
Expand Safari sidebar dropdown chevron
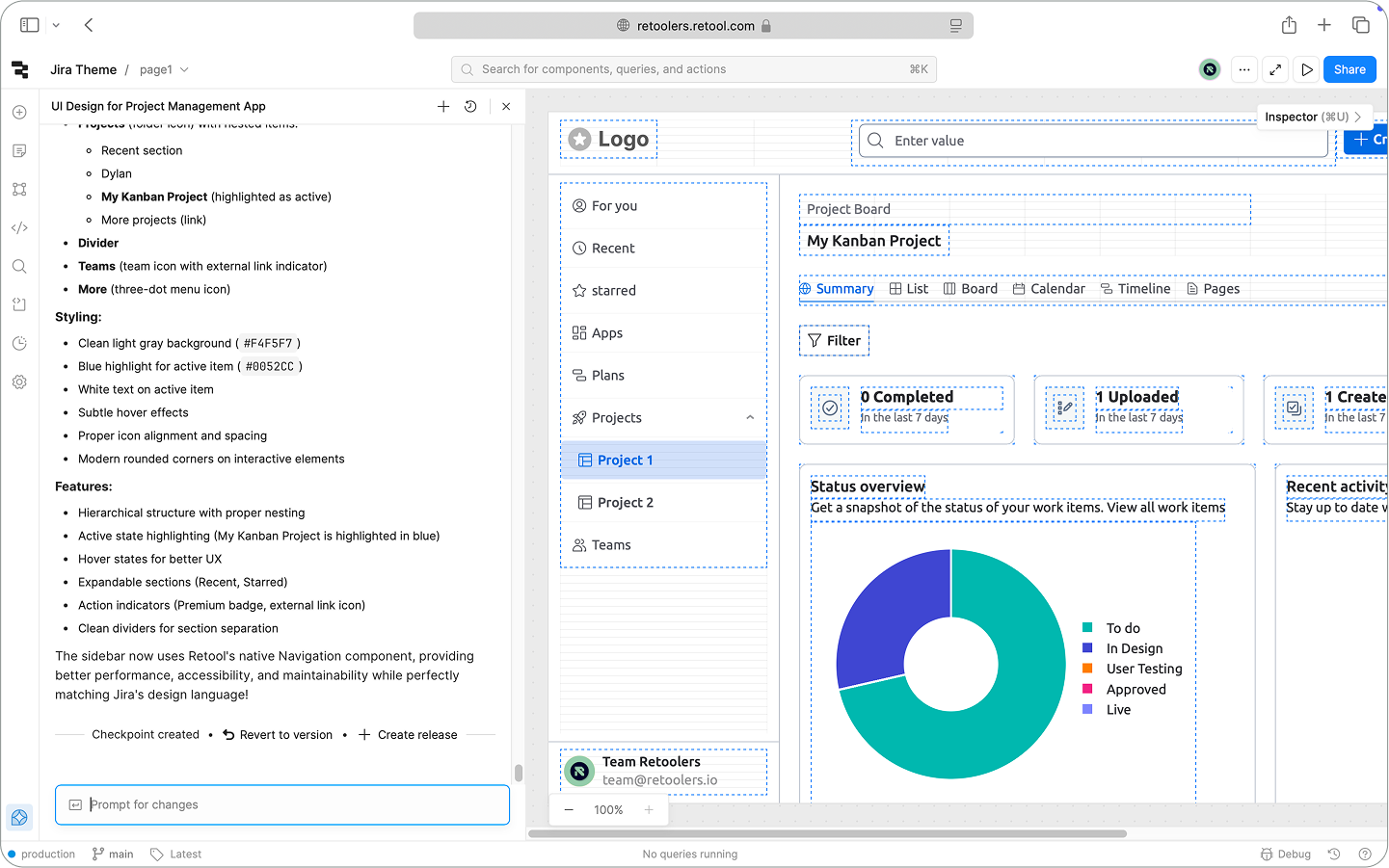(56, 25)
